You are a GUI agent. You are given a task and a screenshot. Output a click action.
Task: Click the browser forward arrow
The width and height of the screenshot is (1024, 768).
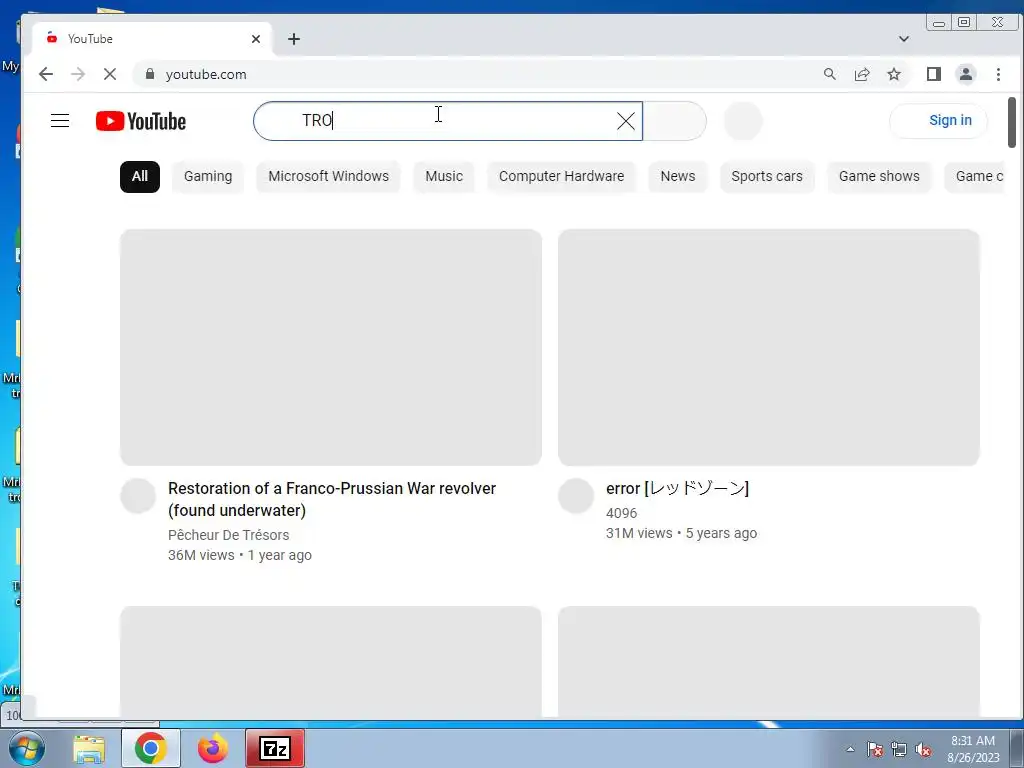click(78, 74)
